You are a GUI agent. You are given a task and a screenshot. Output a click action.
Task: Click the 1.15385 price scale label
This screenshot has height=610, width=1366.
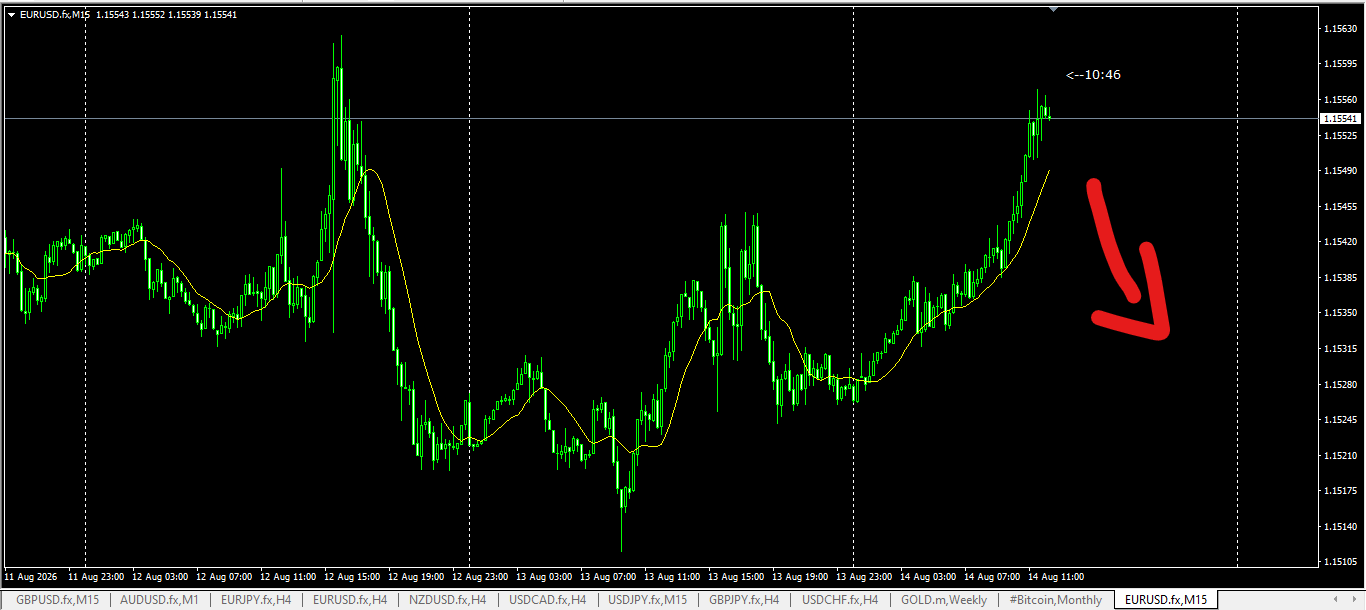pyautogui.click(x=1339, y=277)
